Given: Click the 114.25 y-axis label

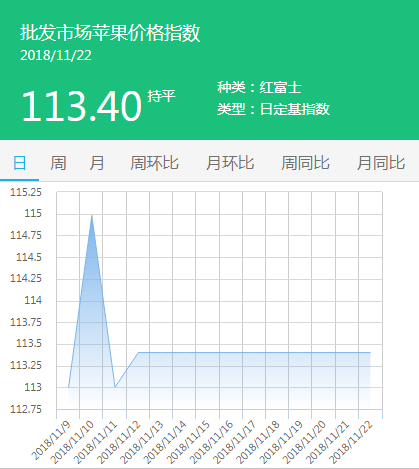Looking at the screenshot, I should click(26, 278).
